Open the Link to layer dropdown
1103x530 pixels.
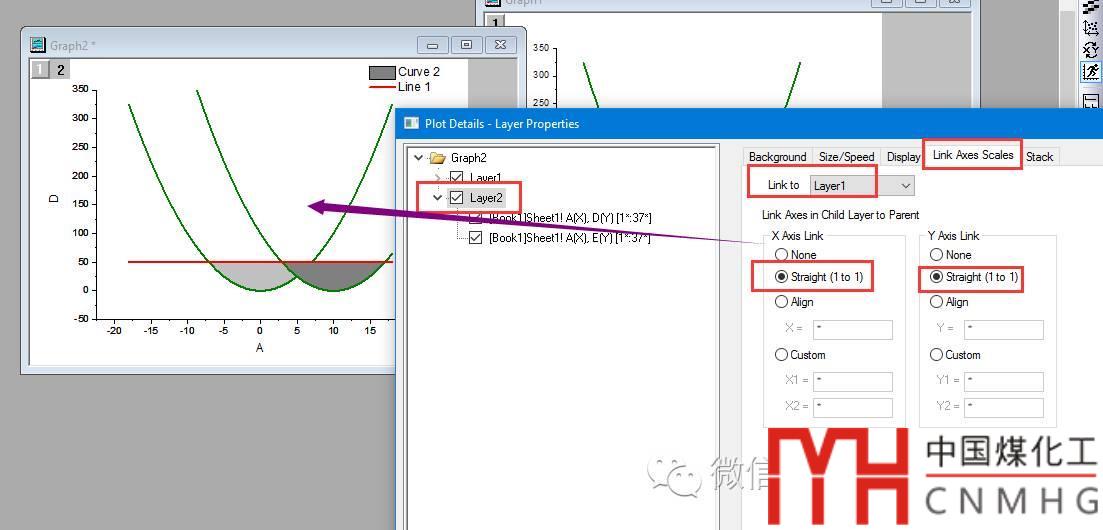862,186
